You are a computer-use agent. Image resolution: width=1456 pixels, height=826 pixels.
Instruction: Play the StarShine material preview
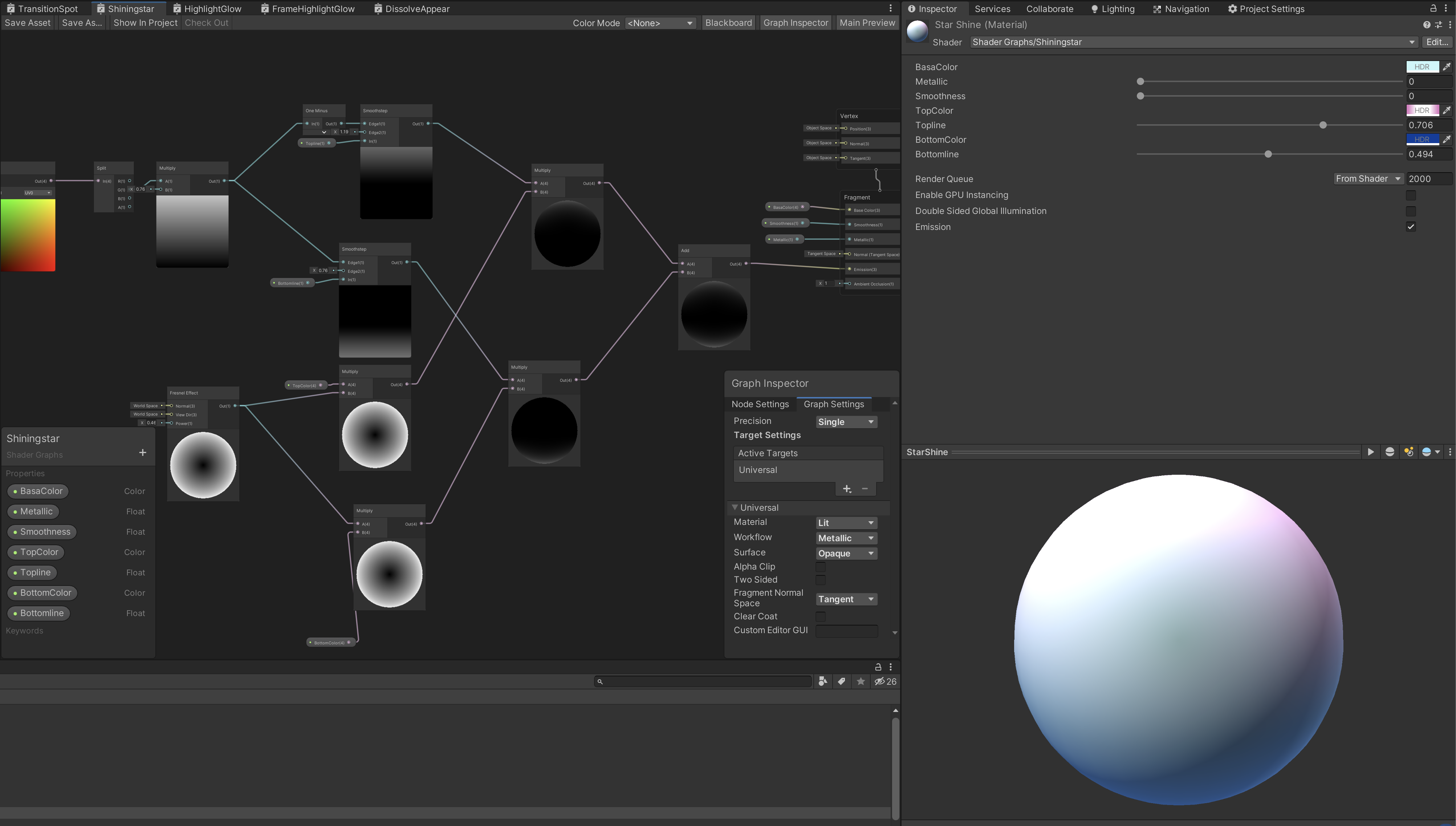click(x=1370, y=452)
